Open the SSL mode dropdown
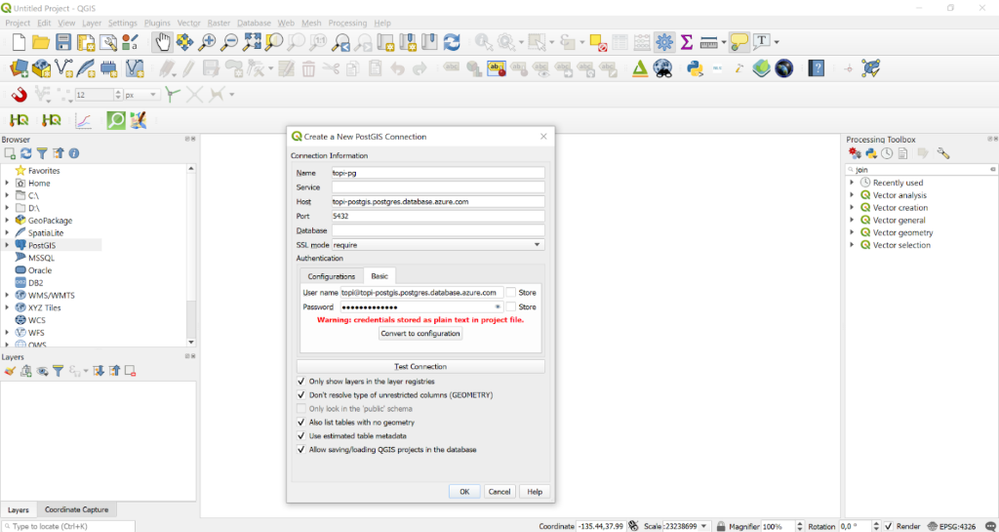 [438, 245]
